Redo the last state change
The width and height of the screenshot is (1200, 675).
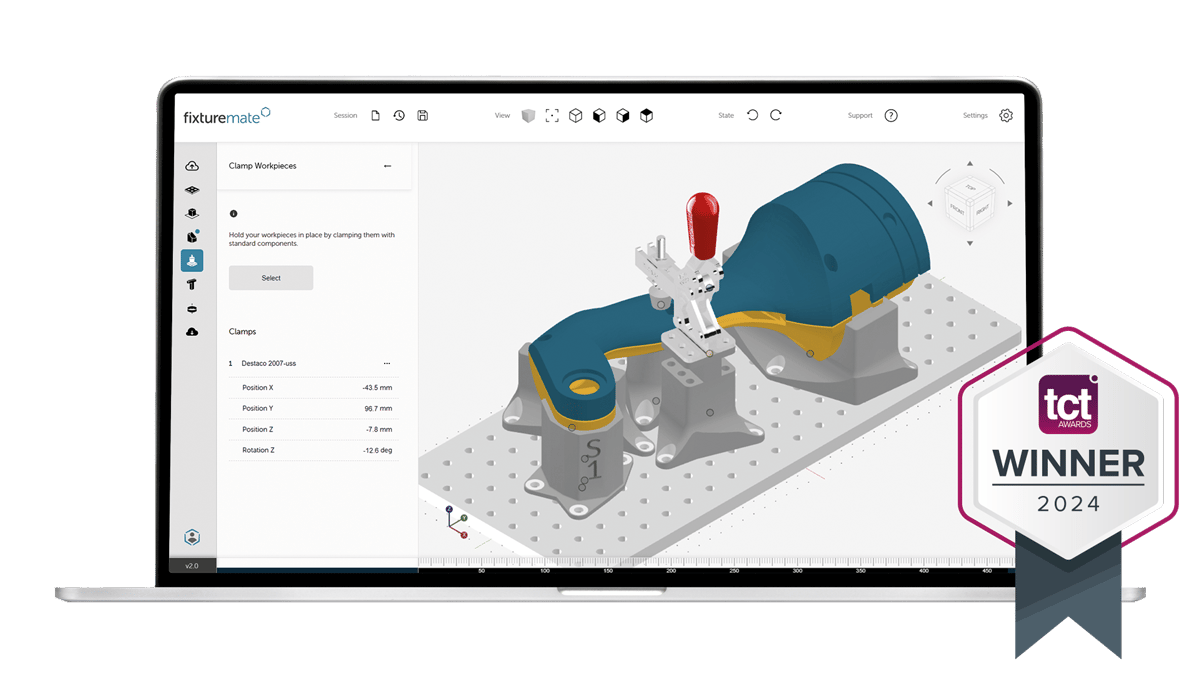coord(776,116)
